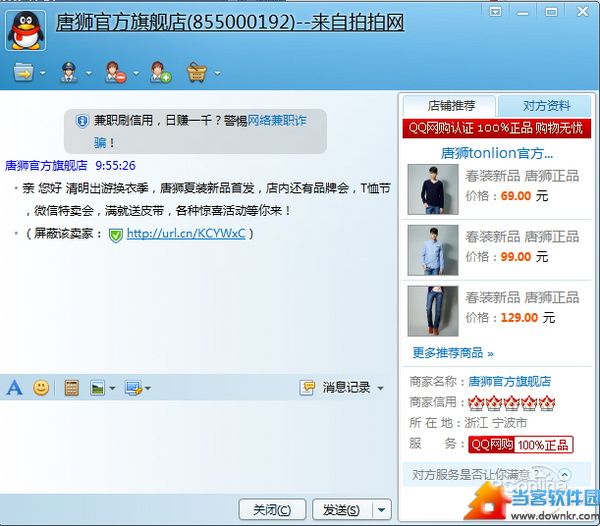Click the message input text area
Screen dimensions: 600x526
(197, 446)
